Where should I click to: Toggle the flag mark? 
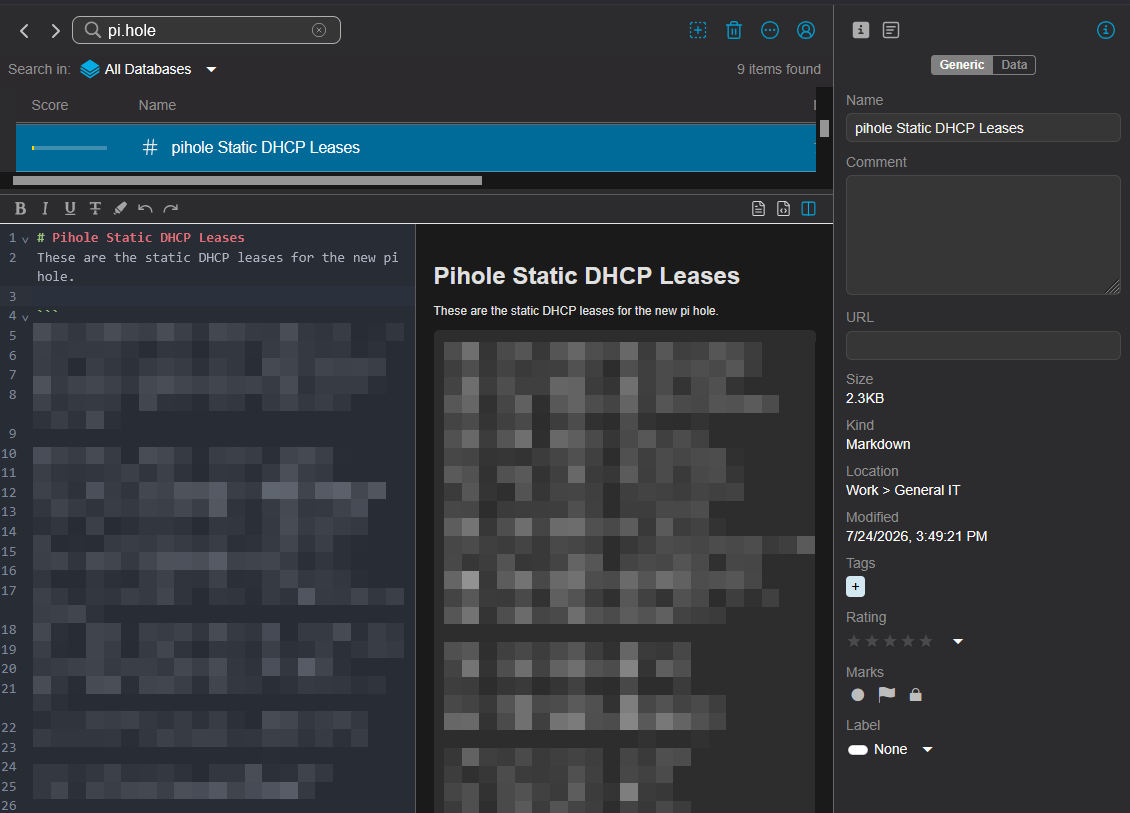(886, 694)
